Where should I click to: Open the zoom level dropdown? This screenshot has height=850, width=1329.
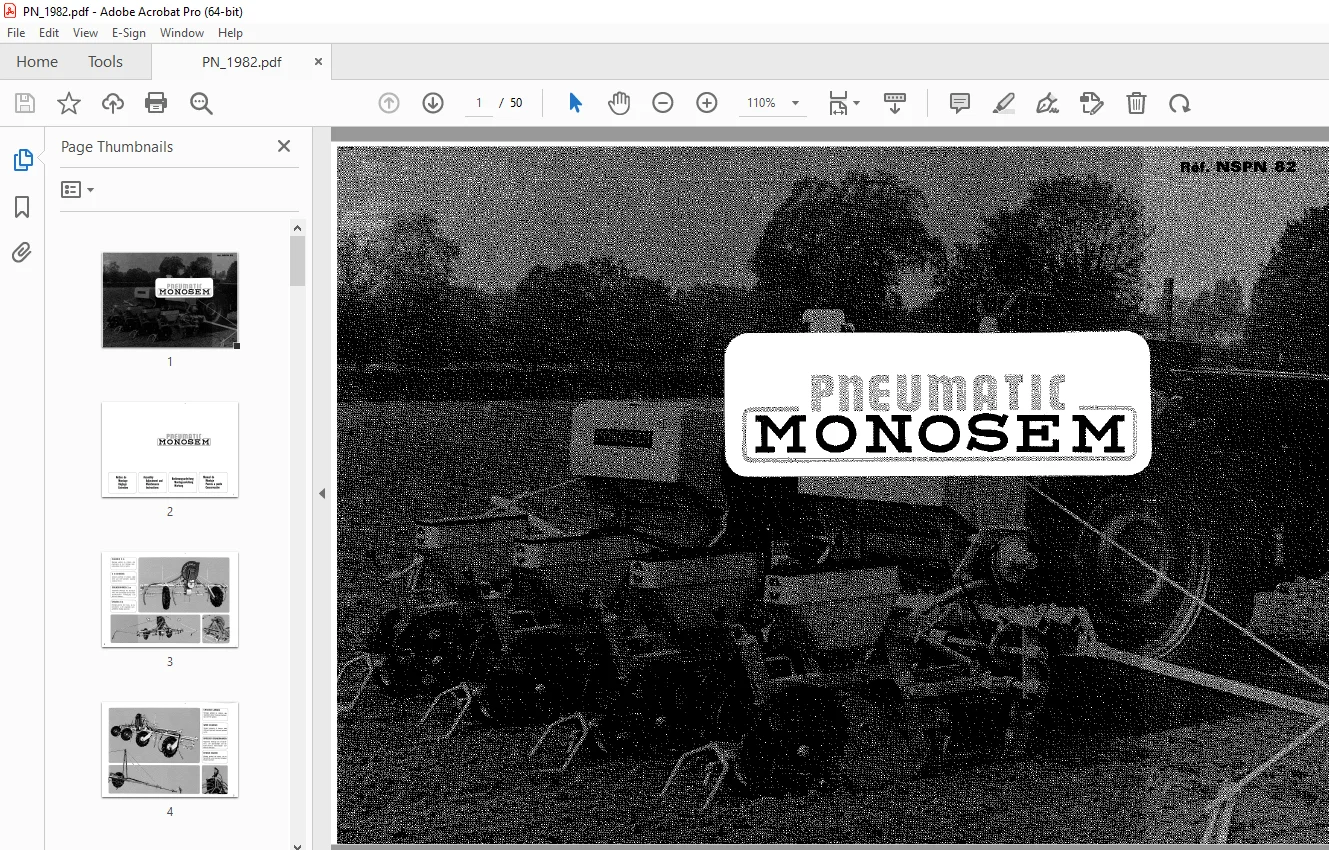[796, 103]
